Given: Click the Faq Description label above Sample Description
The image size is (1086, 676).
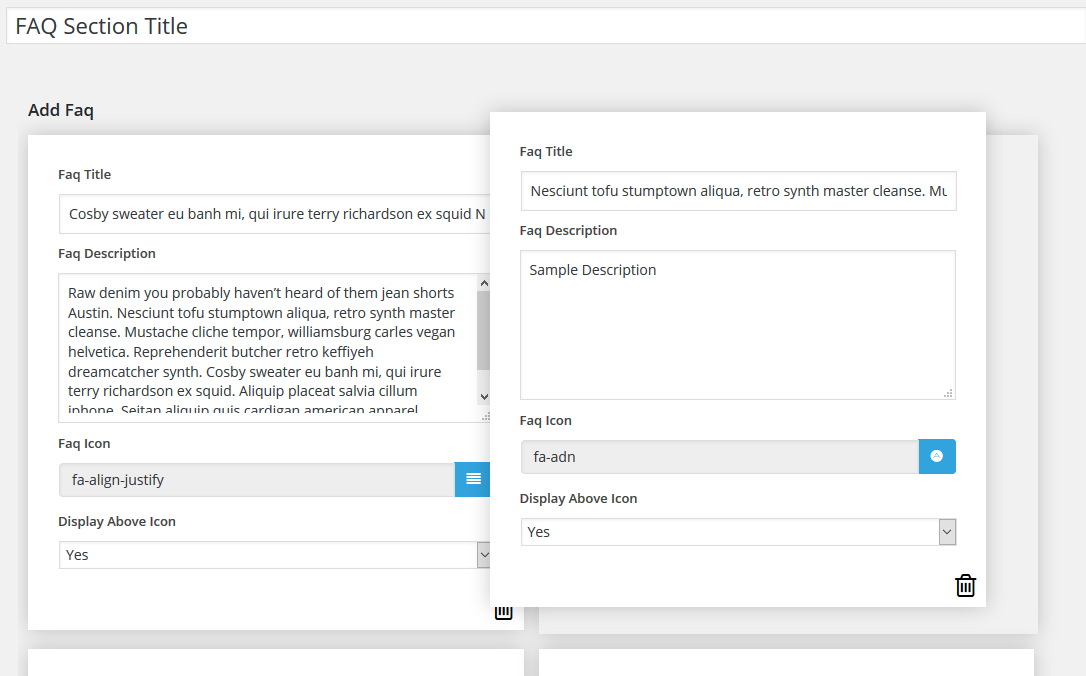Looking at the screenshot, I should [x=568, y=231].
